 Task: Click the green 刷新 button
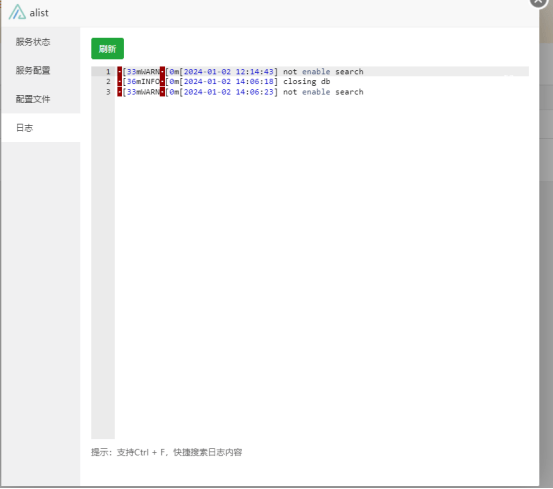[x=107, y=49]
